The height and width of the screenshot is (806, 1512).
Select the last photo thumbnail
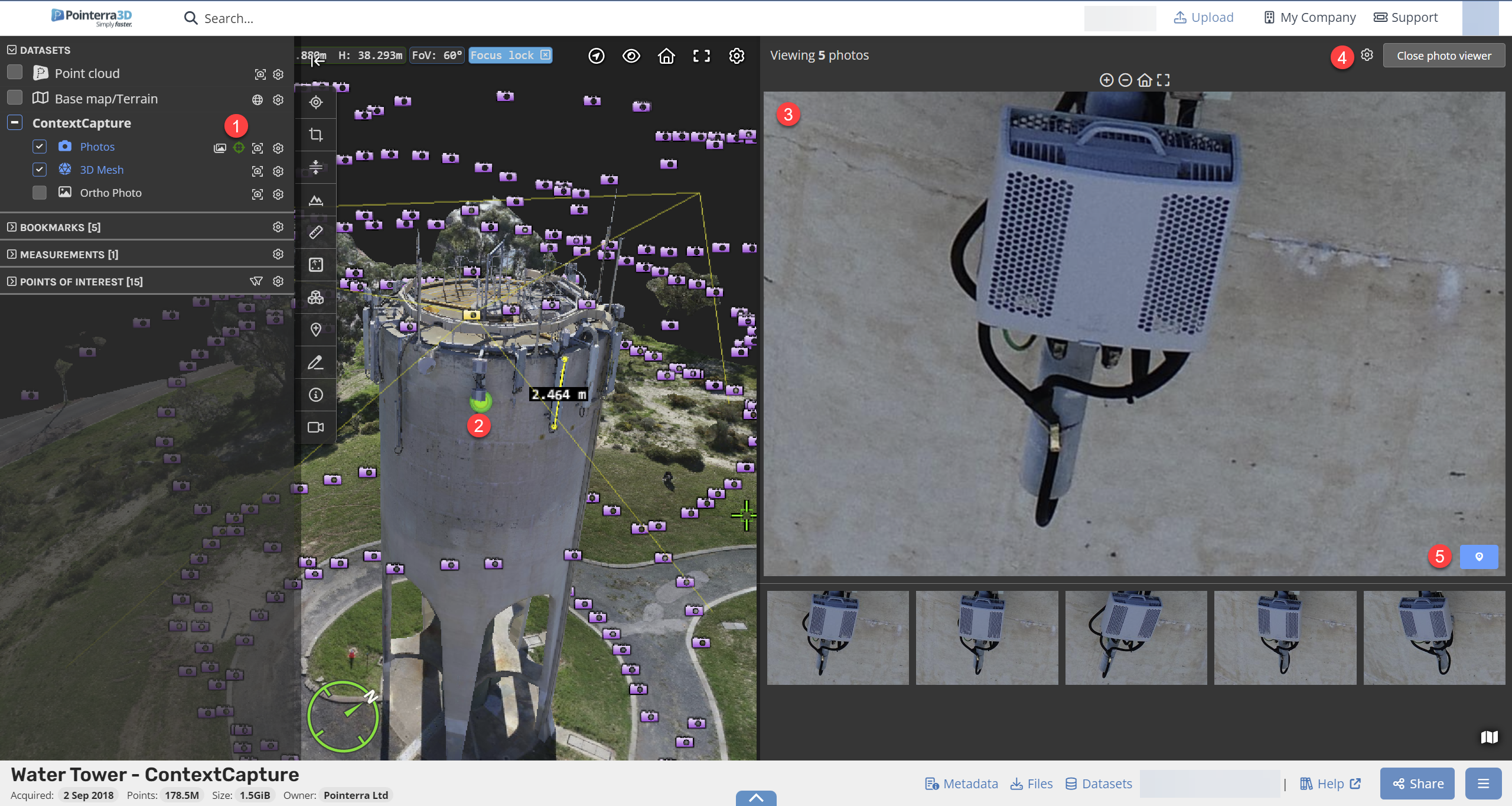click(1434, 638)
